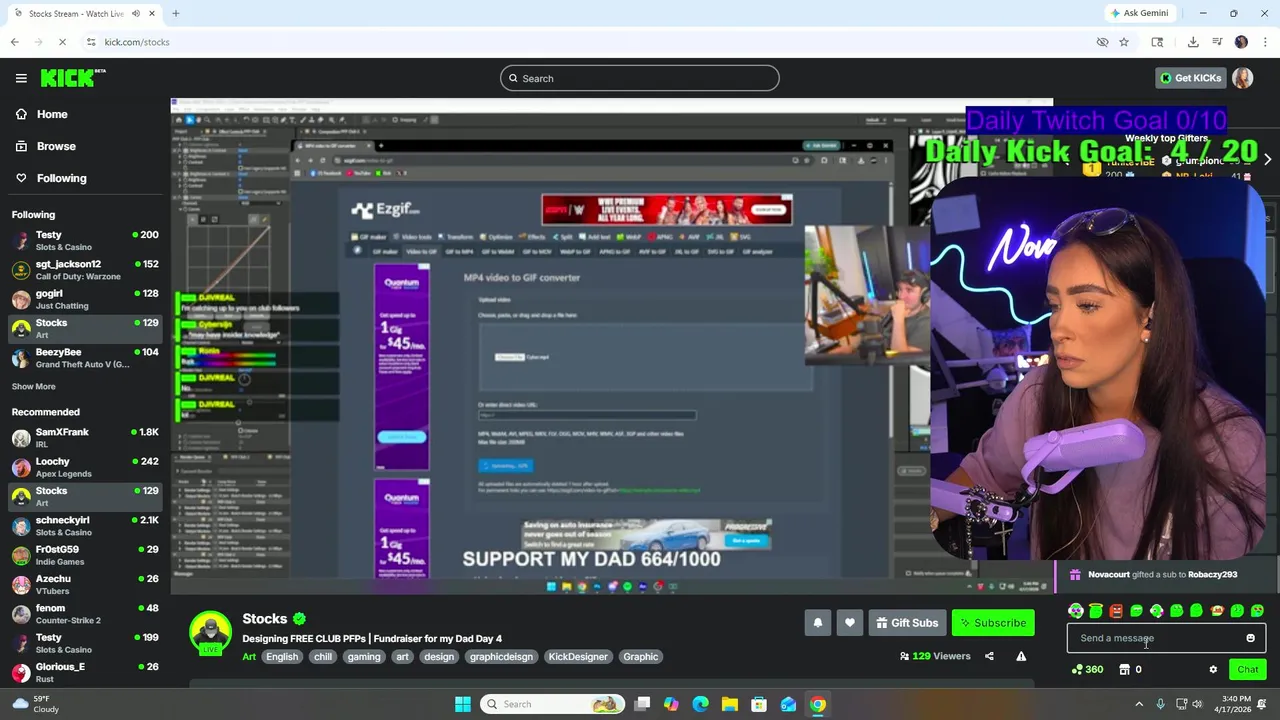This screenshot has height=720, width=1280.
Task: Click the green Subscribe button
Action: click(992, 623)
